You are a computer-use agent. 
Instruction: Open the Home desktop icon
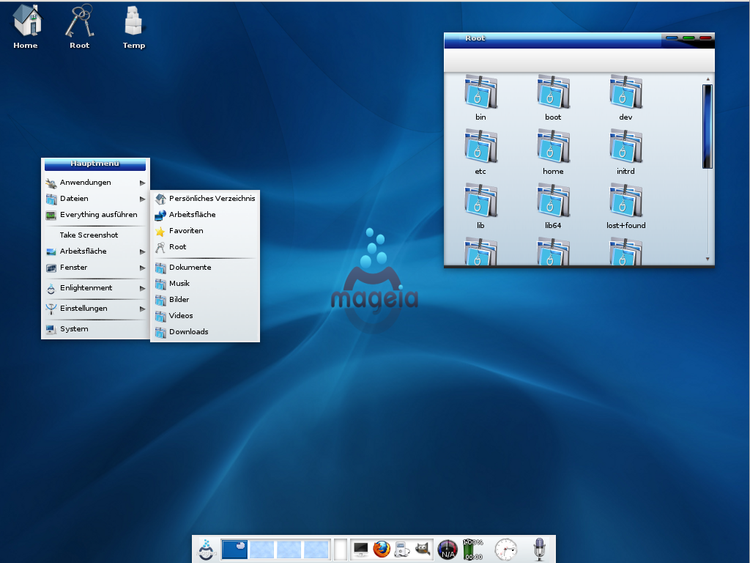25,23
